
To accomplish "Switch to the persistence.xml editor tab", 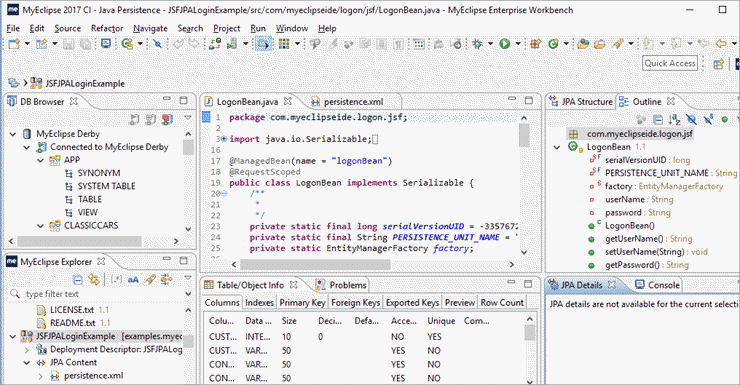I will [x=353, y=101].
